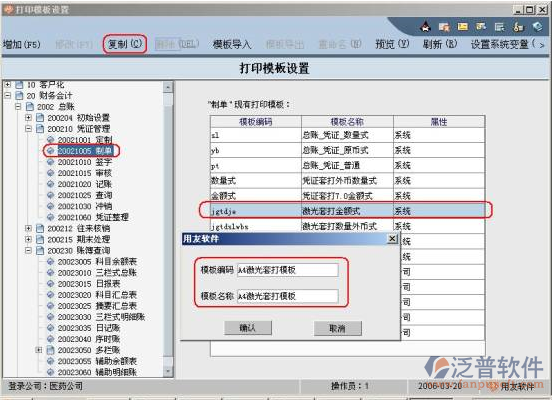The height and width of the screenshot is (400, 554).
Task: Click the red figure icon in top toolbar
Action: (x=426, y=27)
